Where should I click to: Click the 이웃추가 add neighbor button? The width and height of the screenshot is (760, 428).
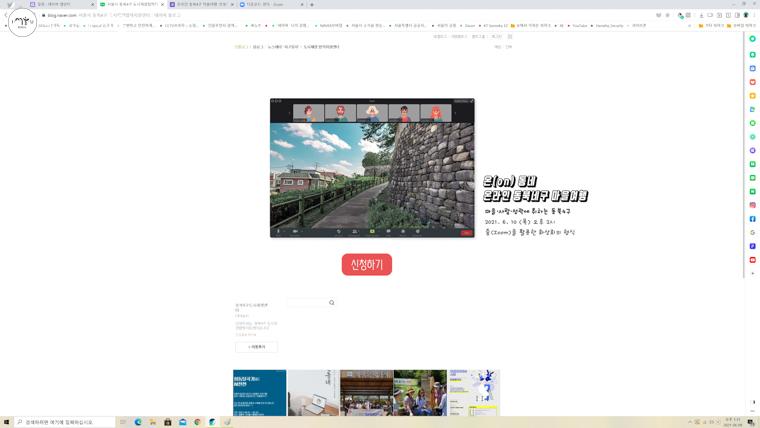tap(256, 347)
